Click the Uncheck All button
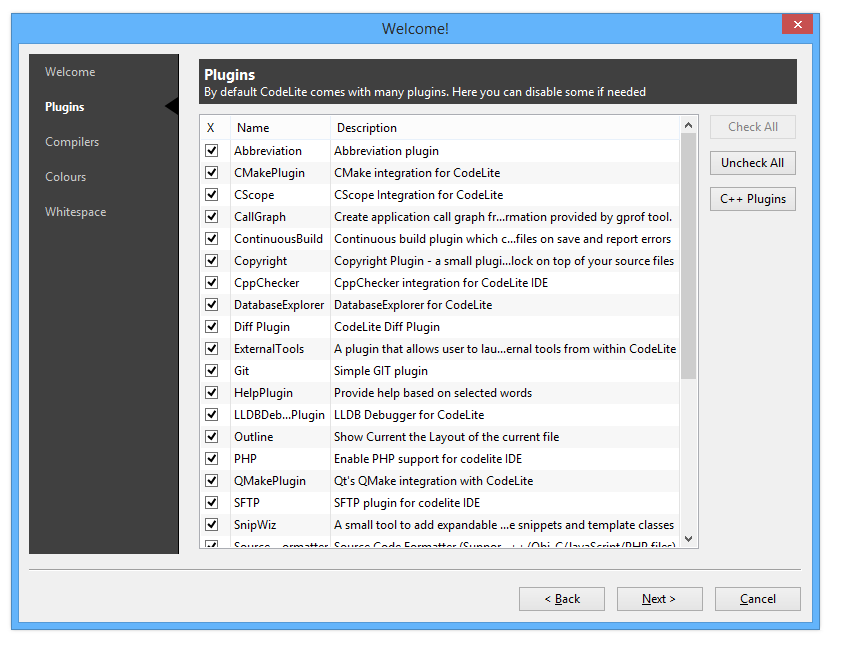The height and width of the screenshot is (651, 842). [752, 163]
